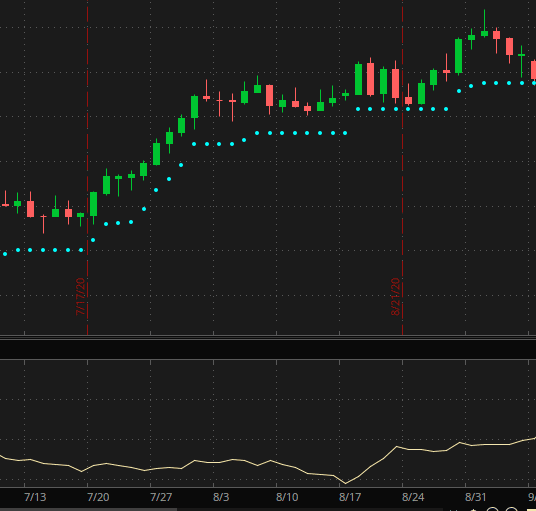Click the 7/27 time axis label
Image resolution: width=536 pixels, height=511 pixels.
(161, 497)
